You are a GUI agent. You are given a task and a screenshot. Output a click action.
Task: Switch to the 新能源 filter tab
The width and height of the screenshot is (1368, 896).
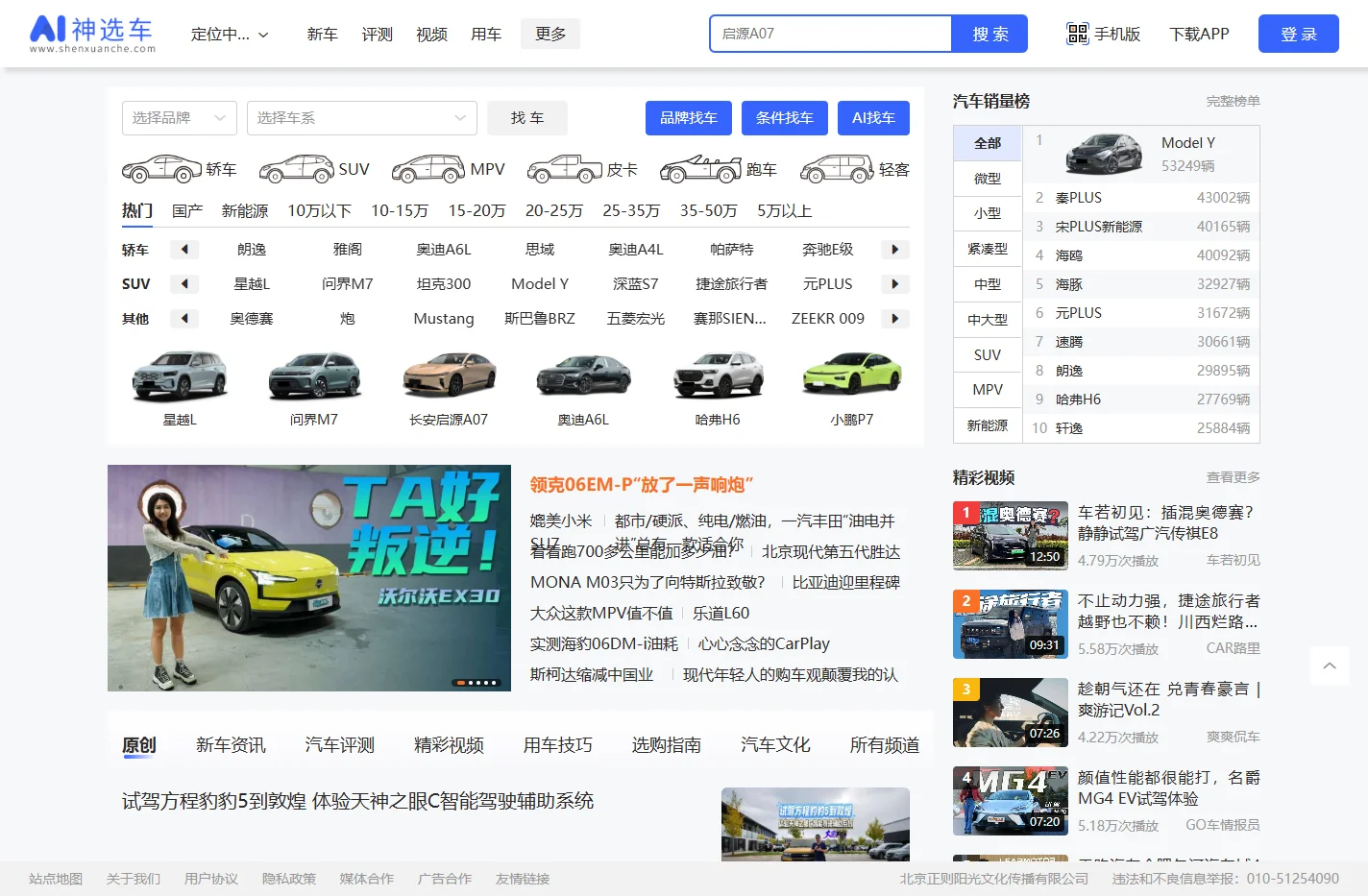[x=245, y=211]
